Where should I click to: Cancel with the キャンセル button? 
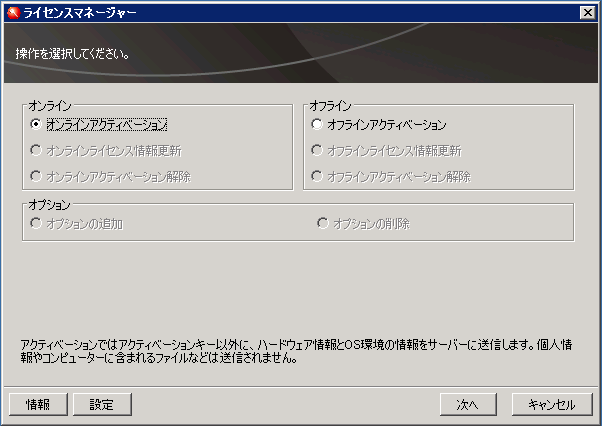552,404
